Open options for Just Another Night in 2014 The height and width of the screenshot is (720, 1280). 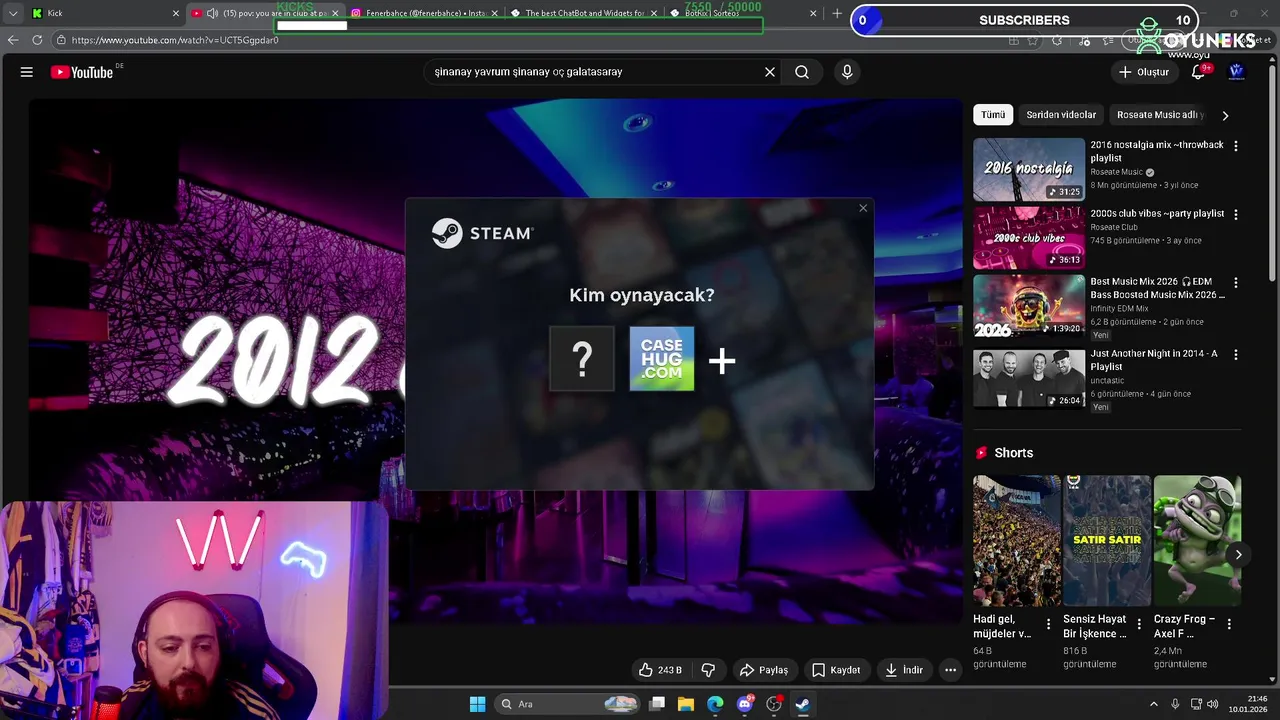[1236, 355]
